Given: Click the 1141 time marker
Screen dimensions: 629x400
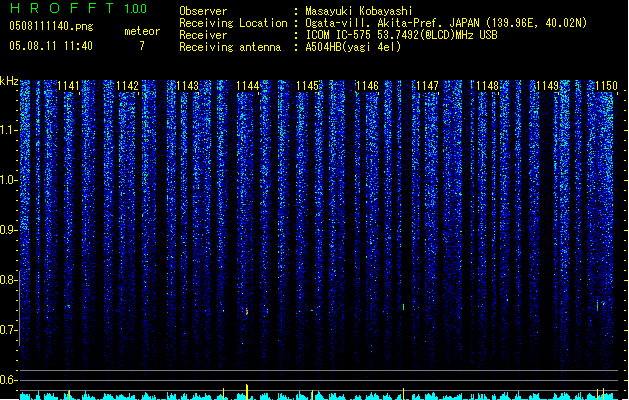Looking at the screenshot, I should [68, 86].
